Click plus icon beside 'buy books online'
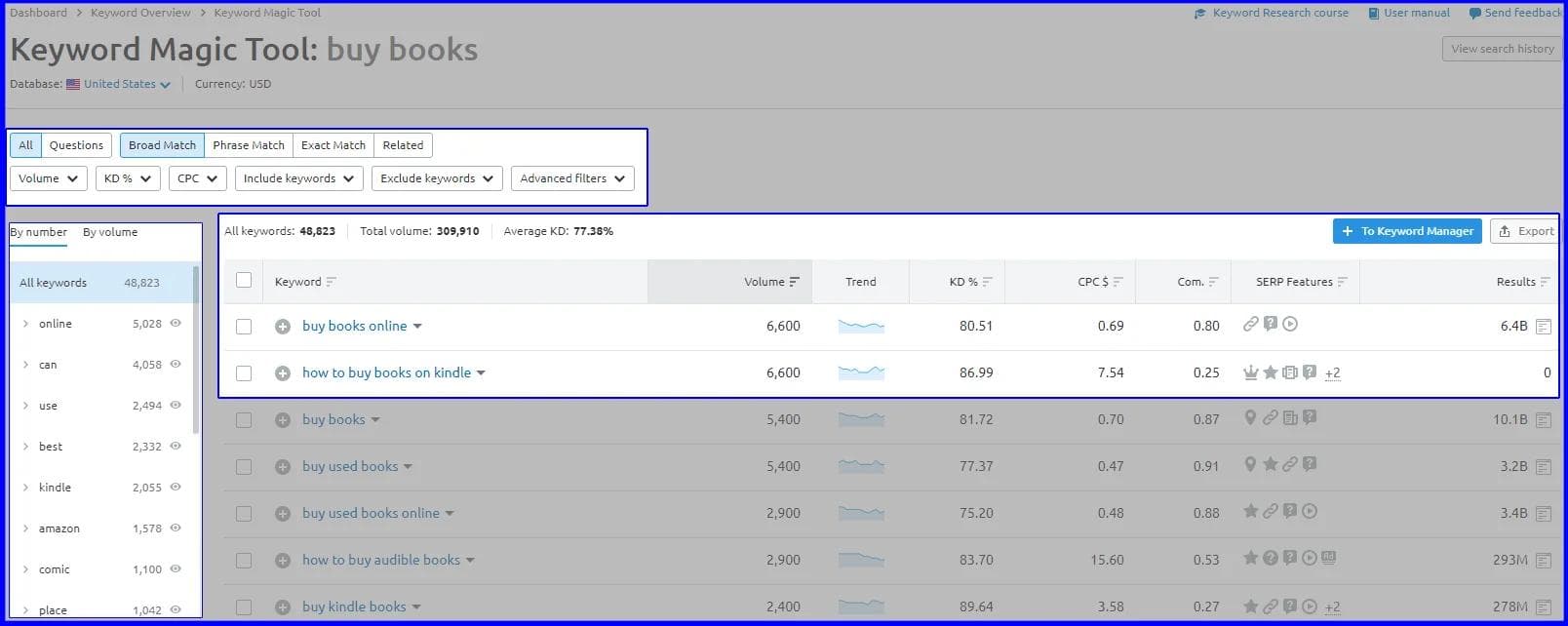 (x=282, y=327)
